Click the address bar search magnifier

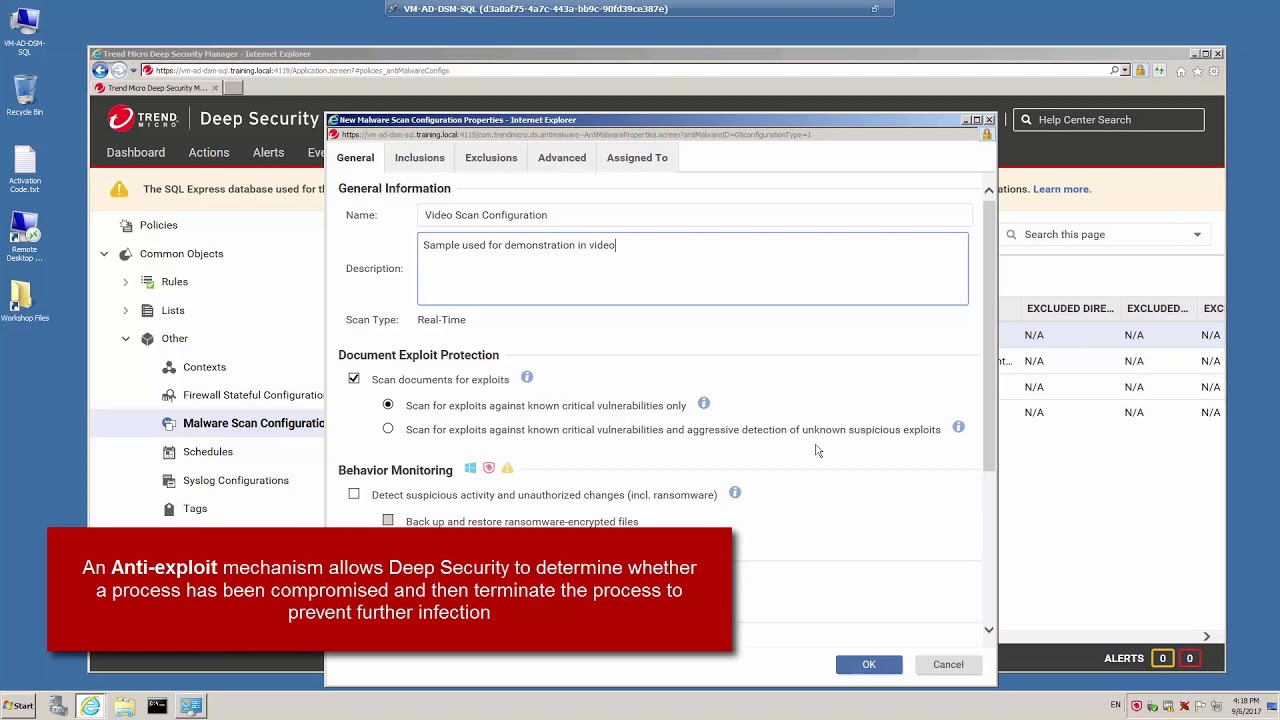click(x=1114, y=70)
